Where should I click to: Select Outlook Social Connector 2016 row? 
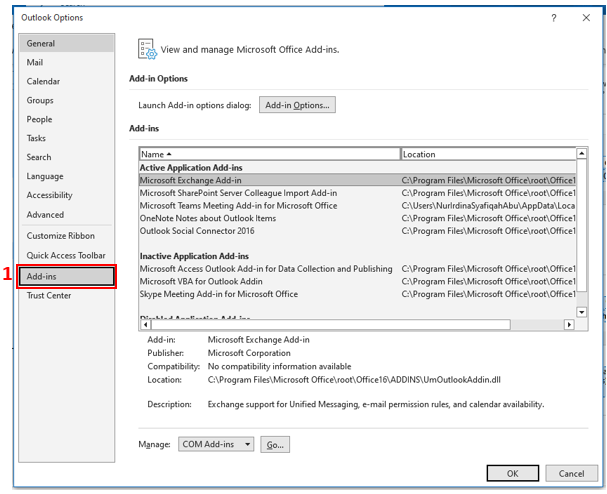357,231
